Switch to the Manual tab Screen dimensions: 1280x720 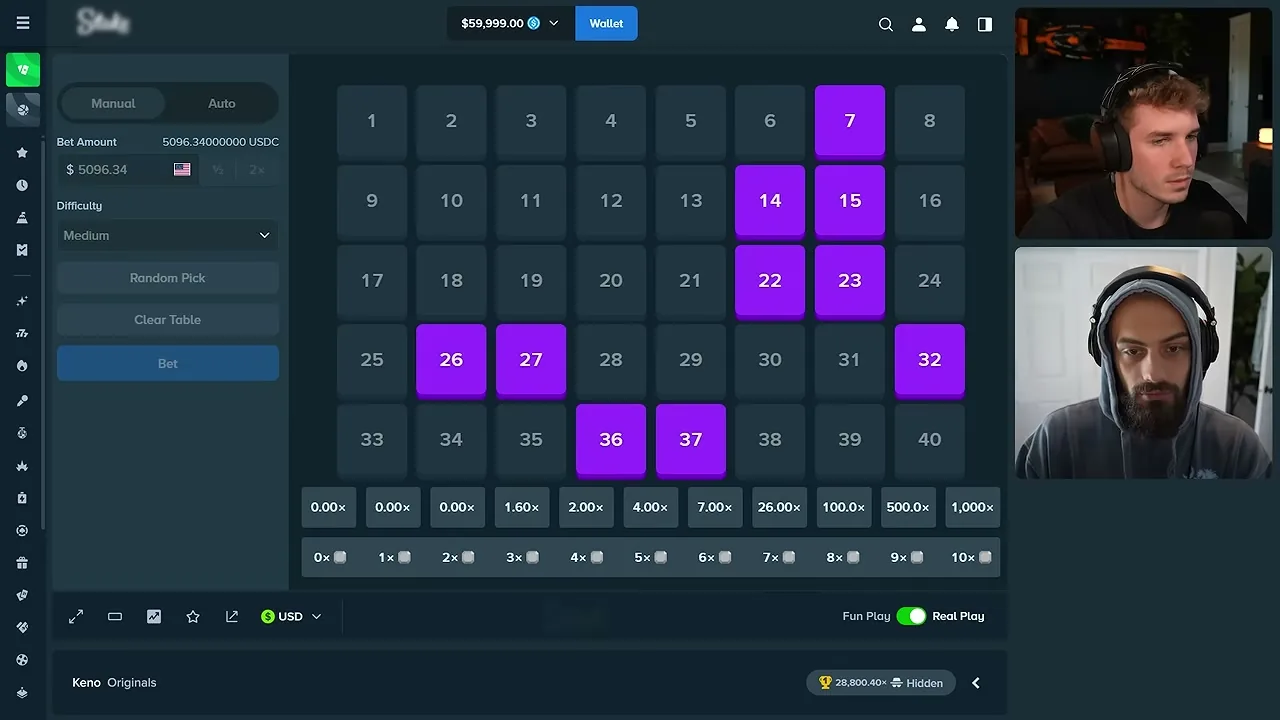point(113,103)
